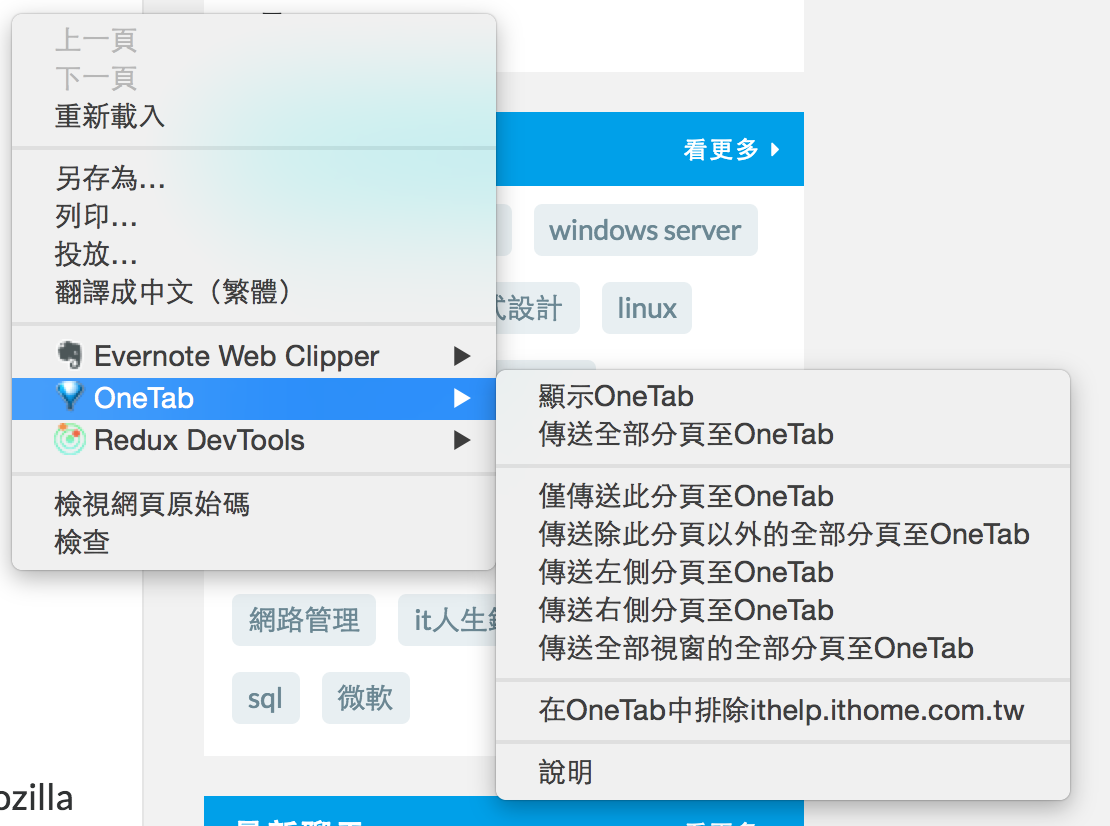Click the windows server tag
Screen dimensions: 1110x826
[646, 230]
